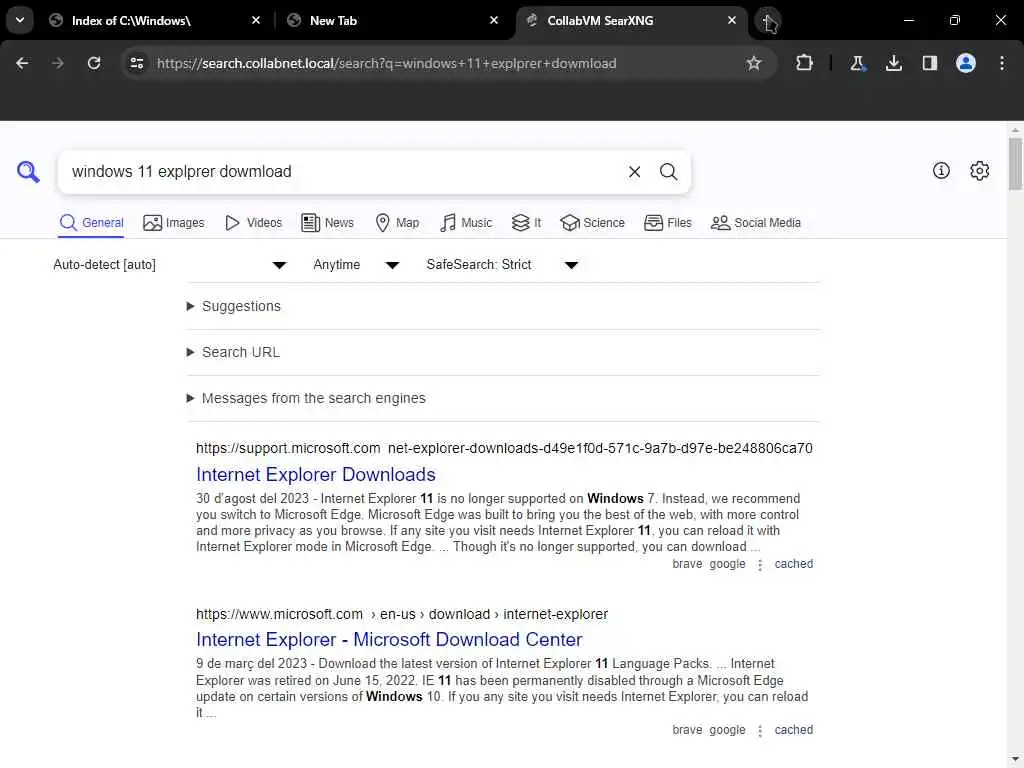Switch to Videos search category
This screenshot has width=1024, height=768.
point(253,223)
